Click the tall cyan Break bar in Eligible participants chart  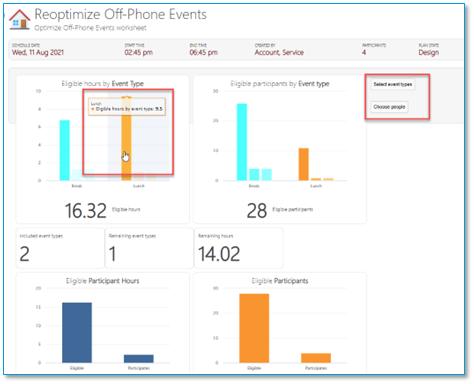click(x=242, y=142)
